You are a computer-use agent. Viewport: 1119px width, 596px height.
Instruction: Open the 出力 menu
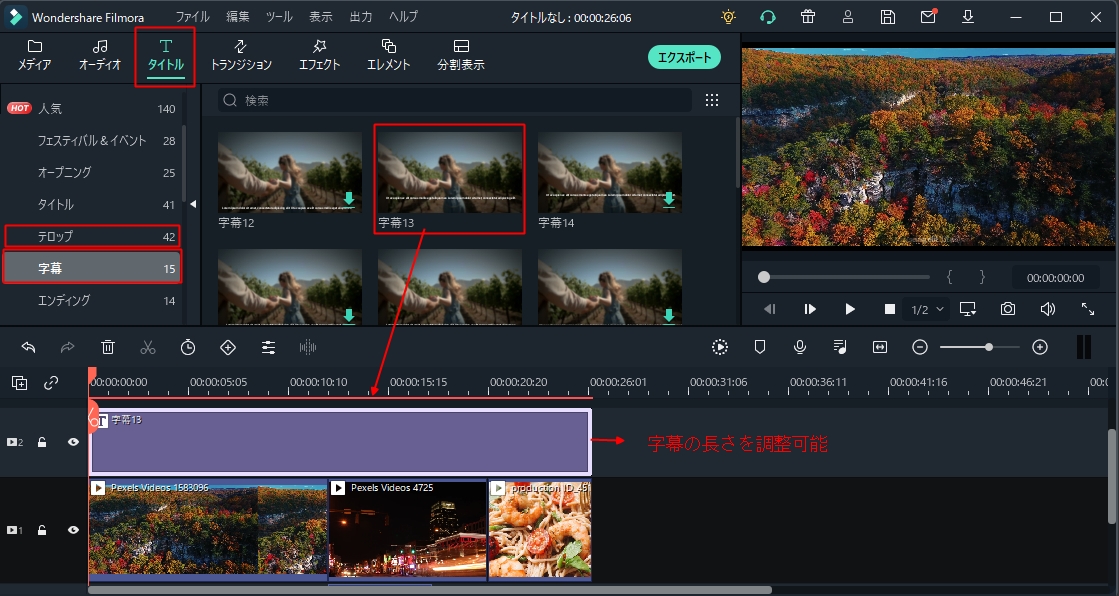[360, 17]
